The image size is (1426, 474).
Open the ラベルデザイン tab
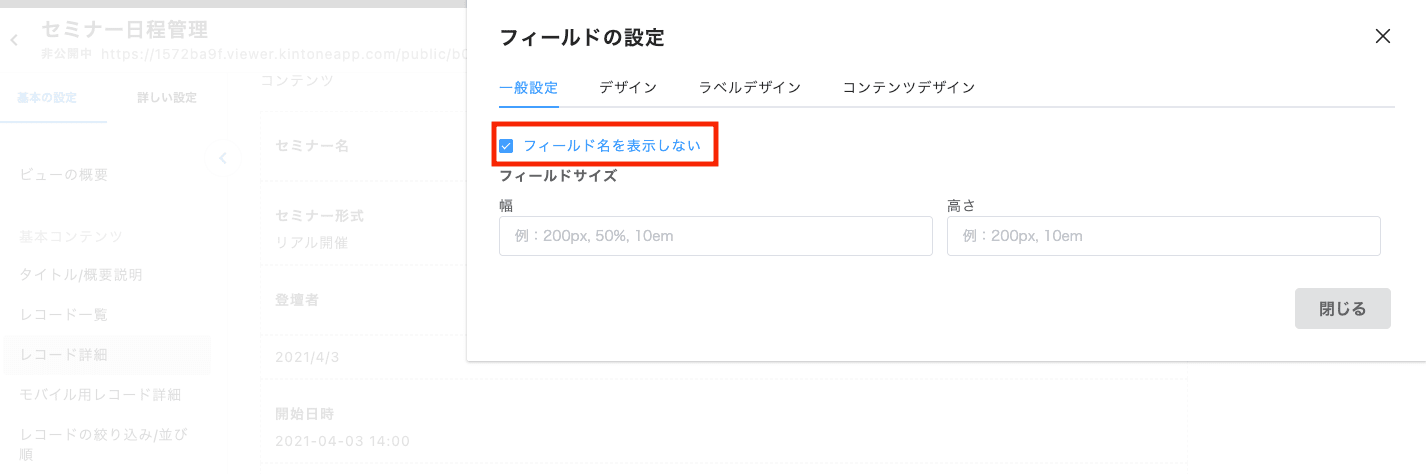pyautogui.click(x=750, y=87)
